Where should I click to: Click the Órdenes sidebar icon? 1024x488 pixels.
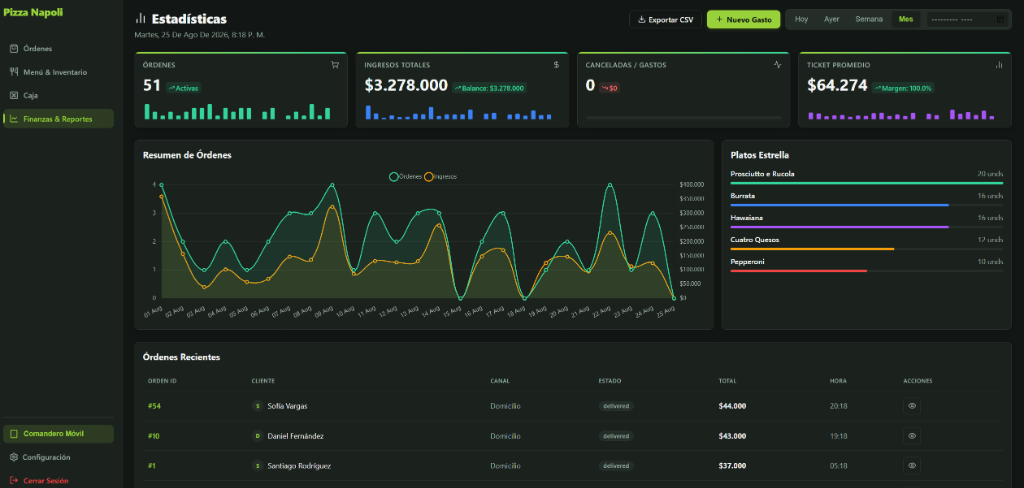point(14,49)
